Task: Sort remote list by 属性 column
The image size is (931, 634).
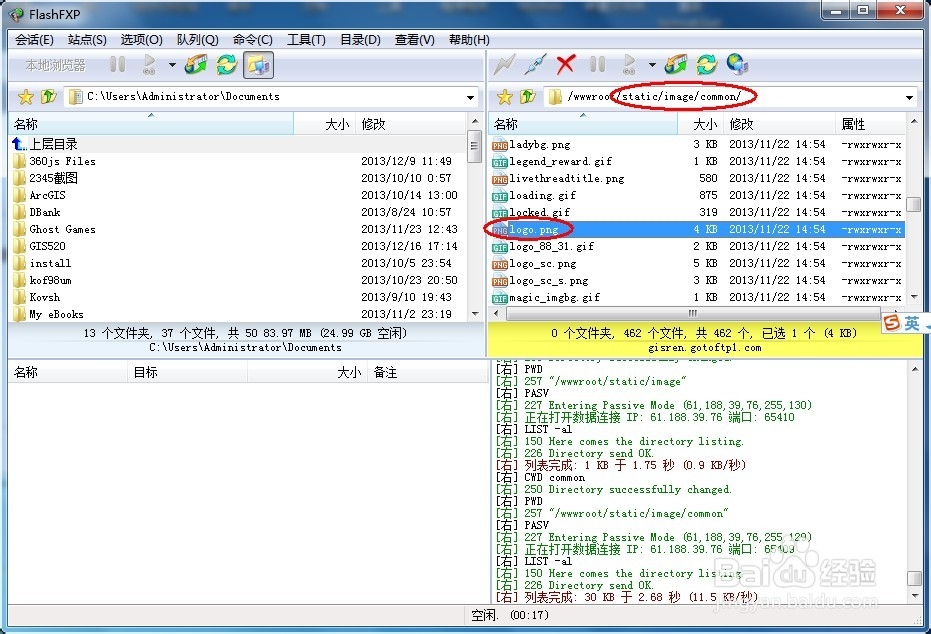Action: point(870,124)
